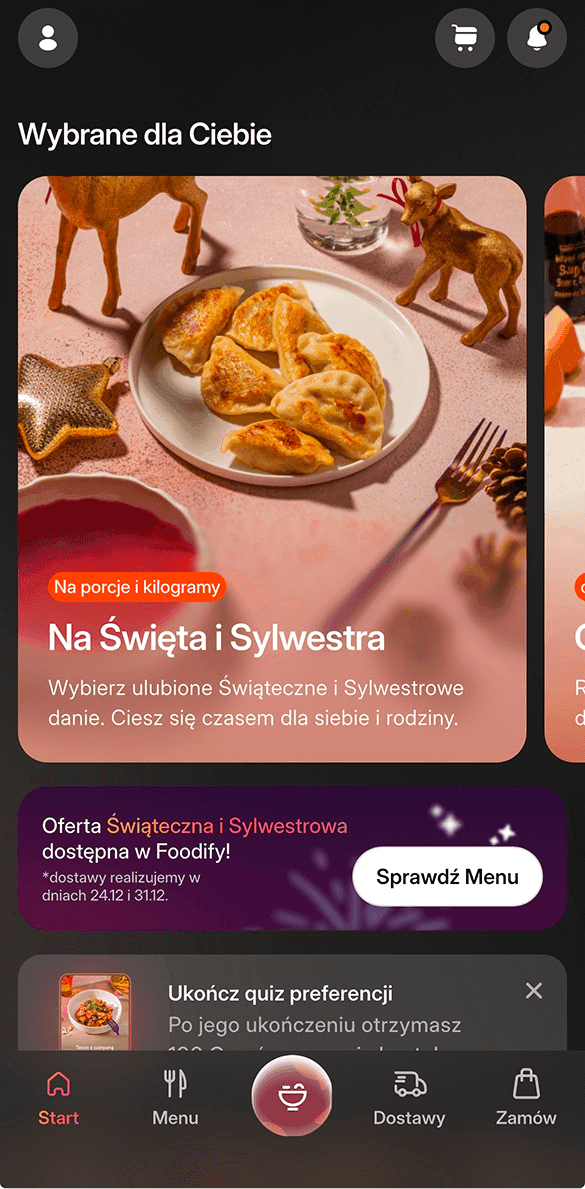585x1189 pixels.
Task: Switch to the Start tab label
Action: point(58,1118)
